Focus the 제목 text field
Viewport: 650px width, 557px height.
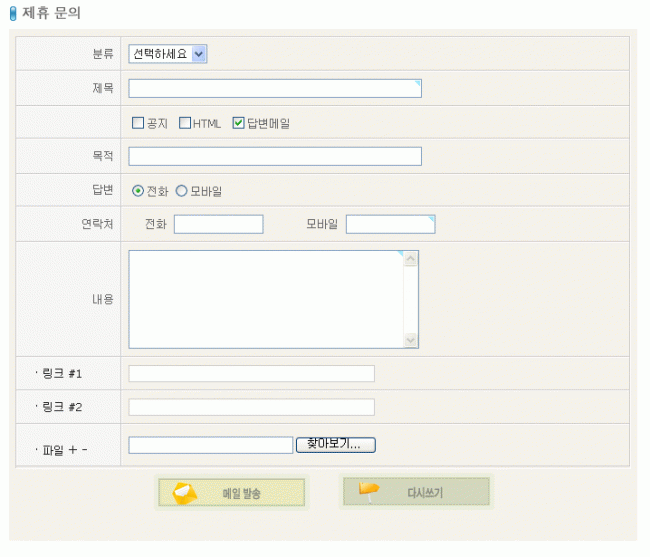click(x=275, y=88)
